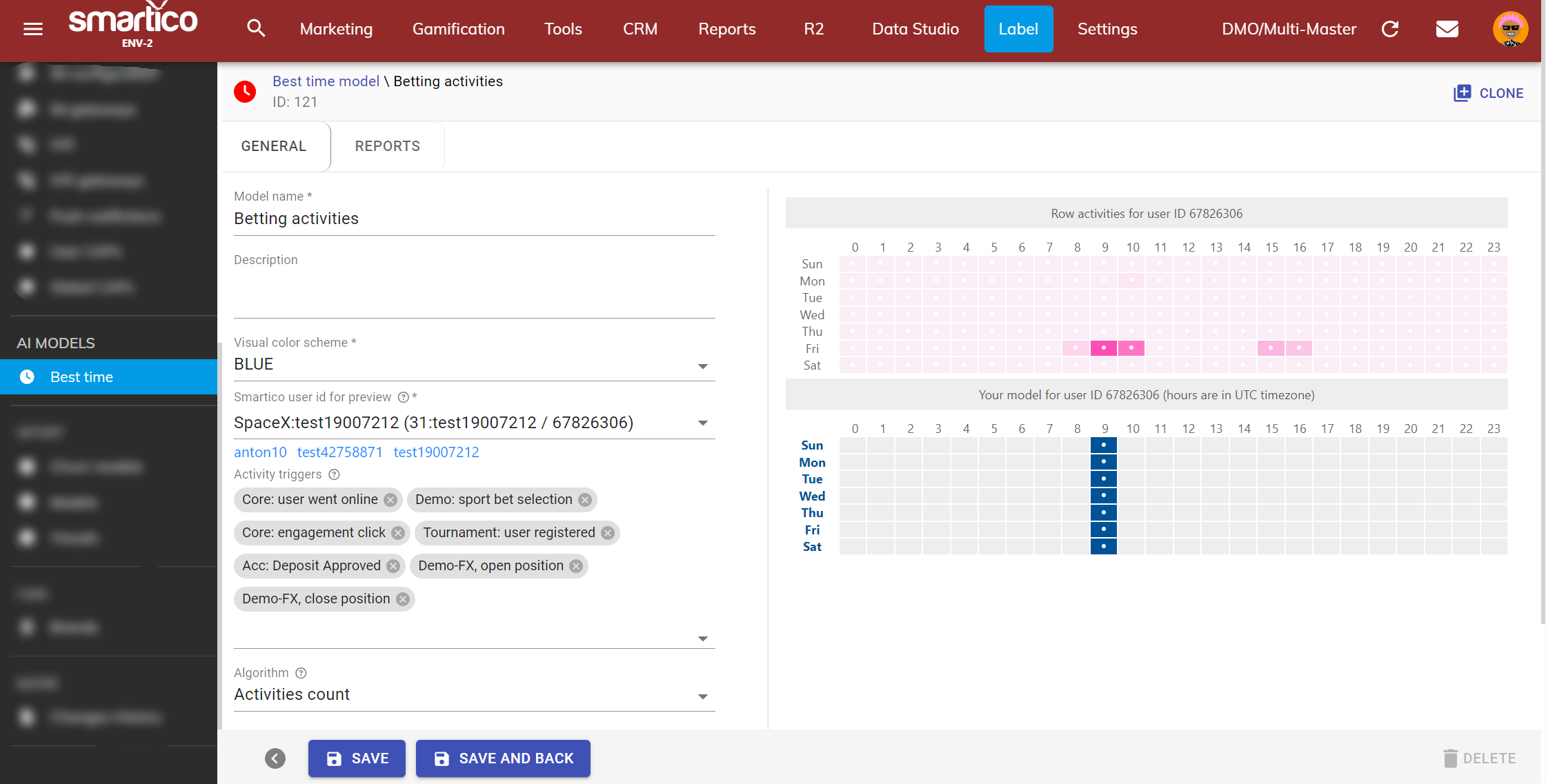Switch to the Reports tab
The width and height of the screenshot is (1546, 784).
(x=387, y=146)
